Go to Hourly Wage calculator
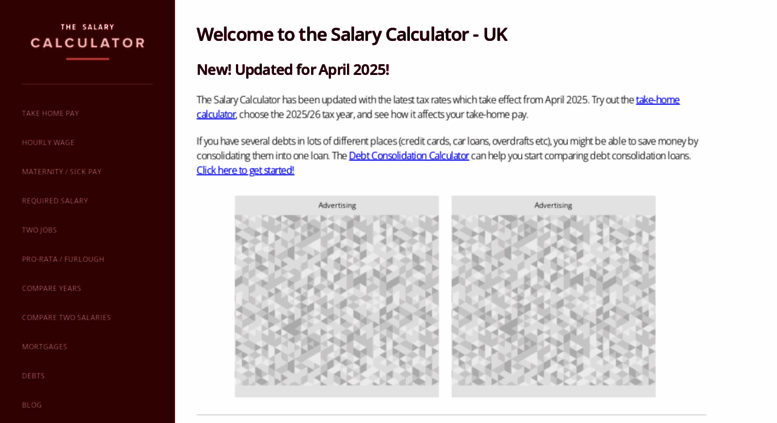This screenshot has width=777, height=423. [x=48, y=143]
